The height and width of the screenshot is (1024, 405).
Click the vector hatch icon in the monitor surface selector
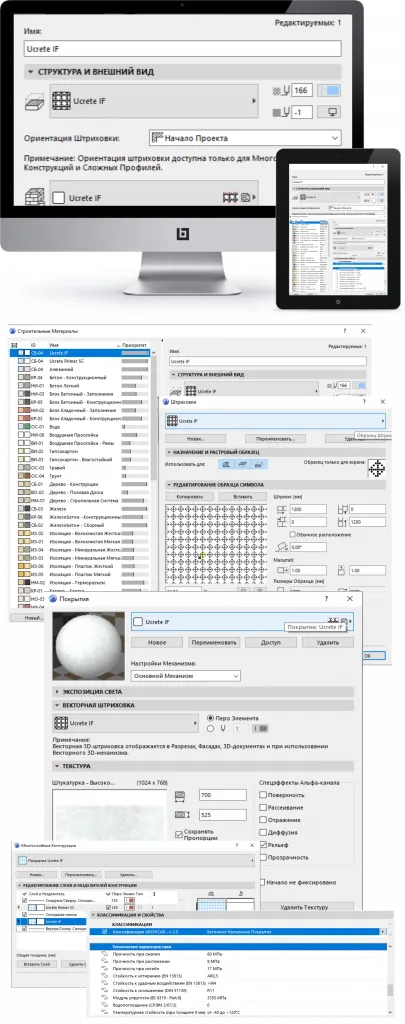pos(229,197)
